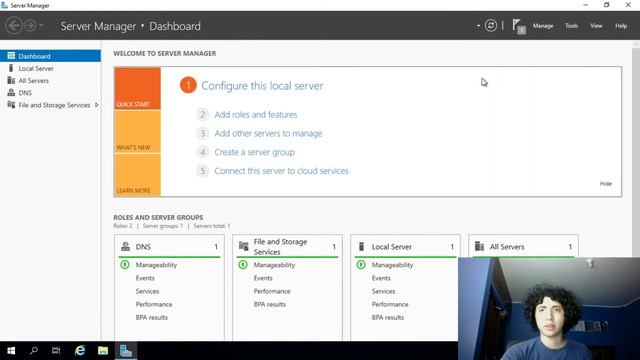Launch Internet Explorer from taskbar
Image resolution: width=640 pixels, height=360 pixels.
pos(80,351)
